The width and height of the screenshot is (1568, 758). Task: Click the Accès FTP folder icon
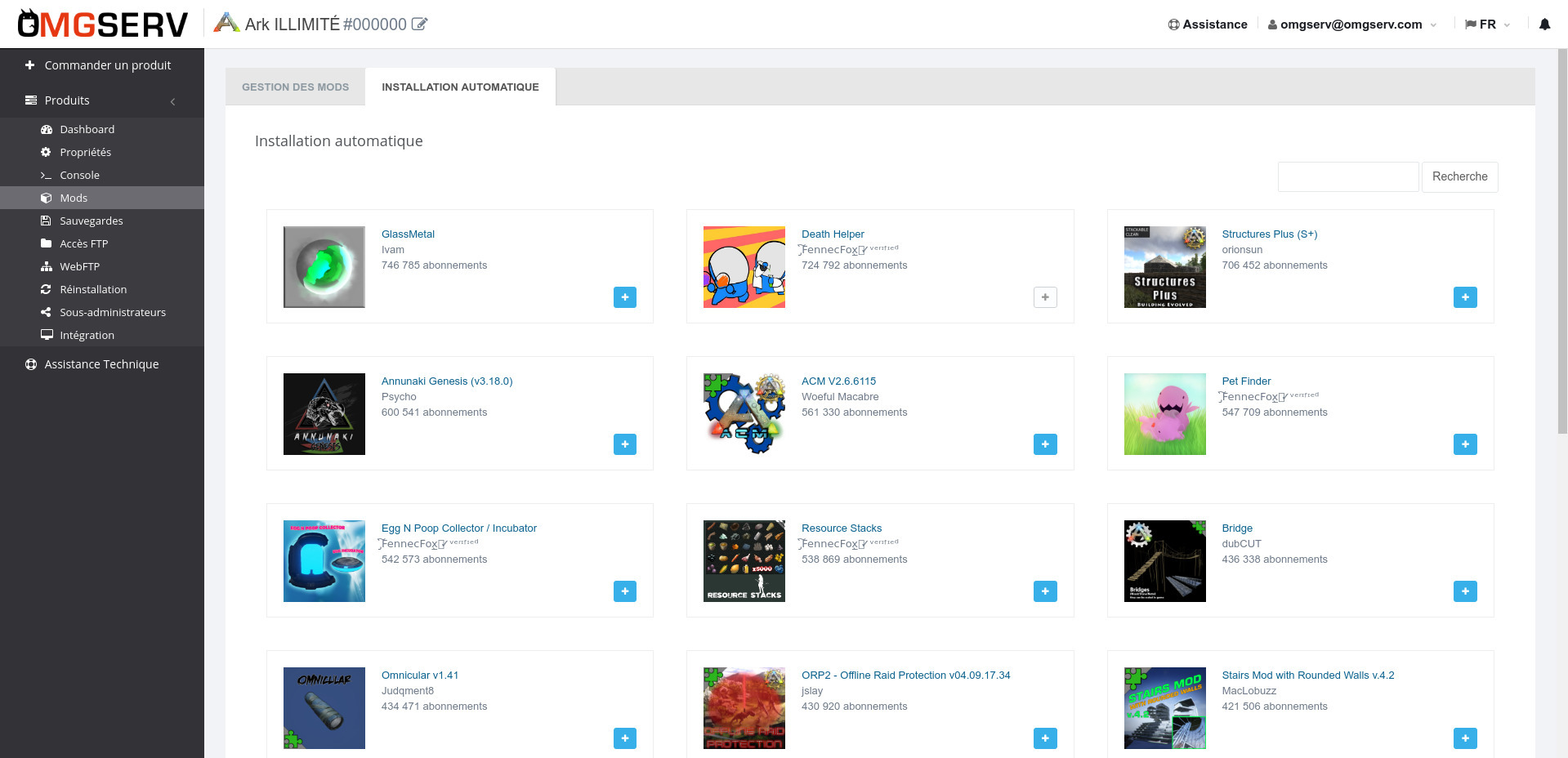coord(46,243)
